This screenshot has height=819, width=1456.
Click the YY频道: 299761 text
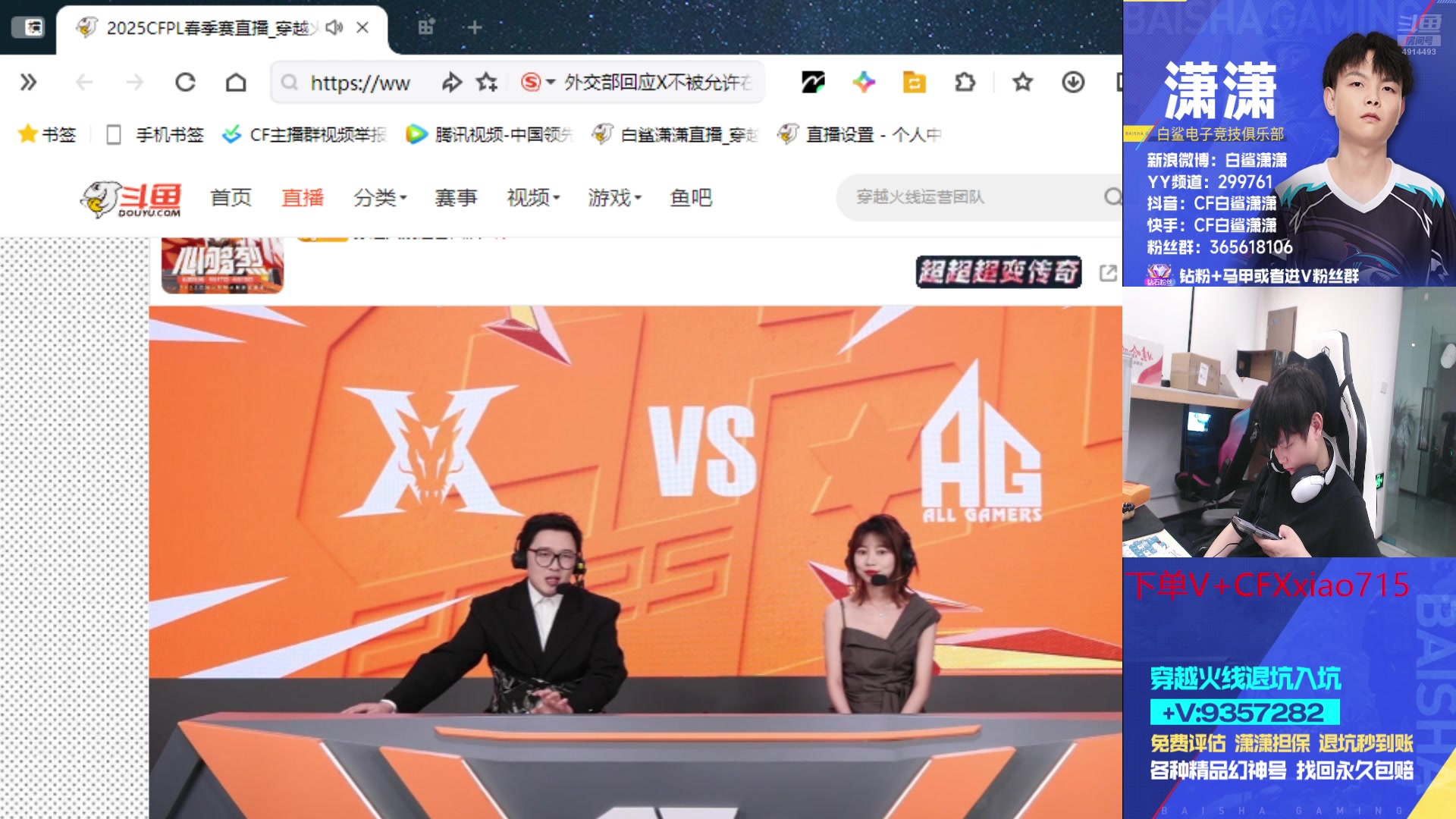(1210, 182)
